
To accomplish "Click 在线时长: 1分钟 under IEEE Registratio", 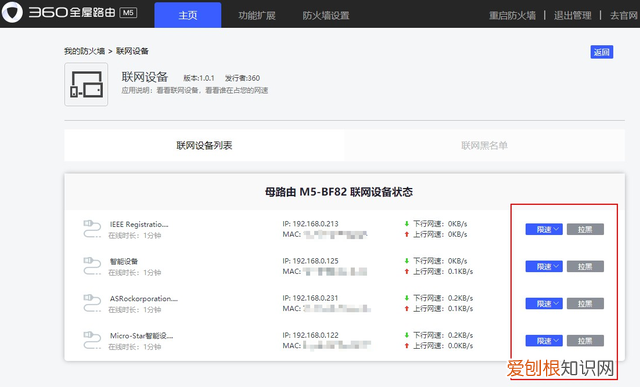I will [135, 236].
